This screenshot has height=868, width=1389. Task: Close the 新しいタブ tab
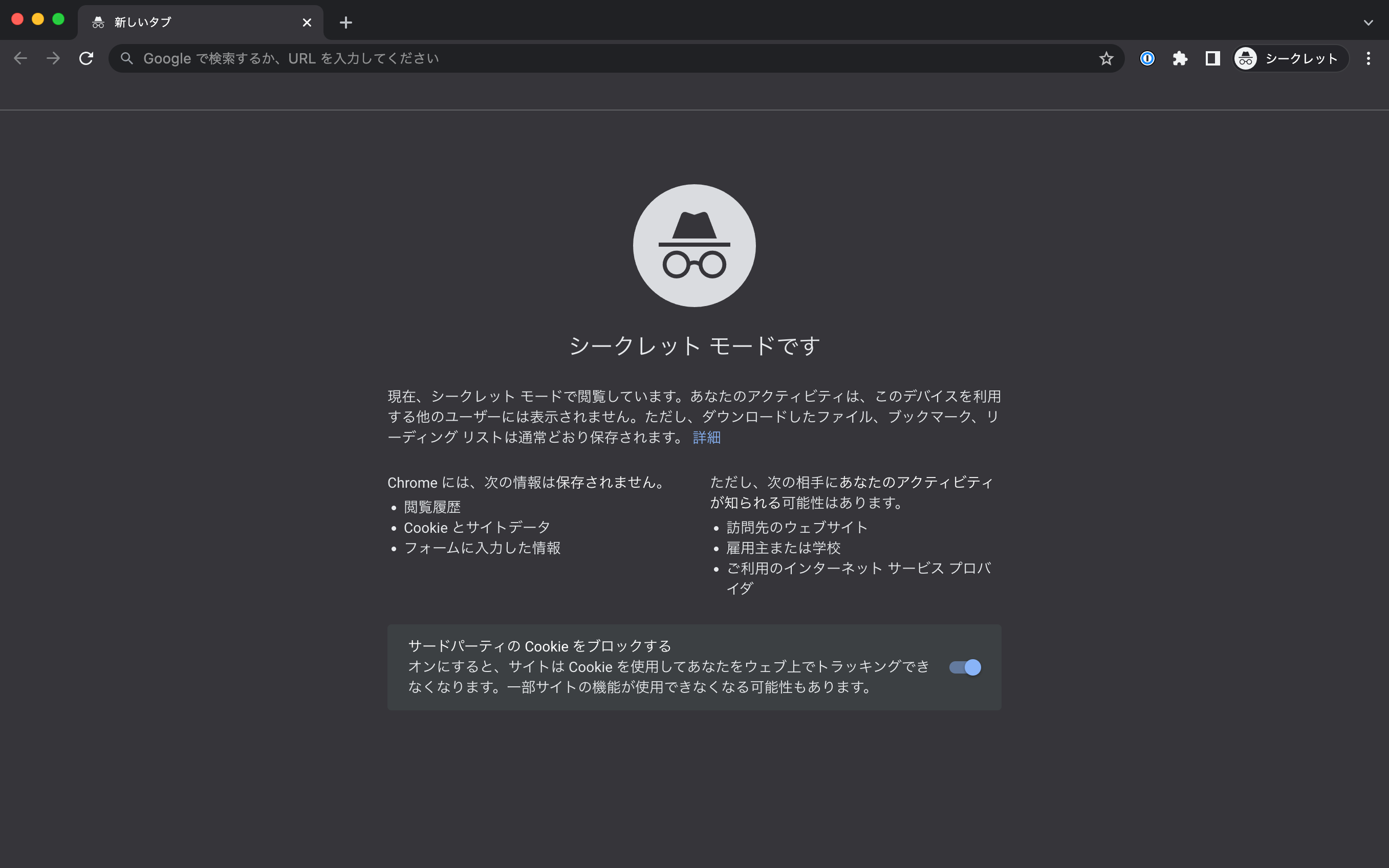307,23
